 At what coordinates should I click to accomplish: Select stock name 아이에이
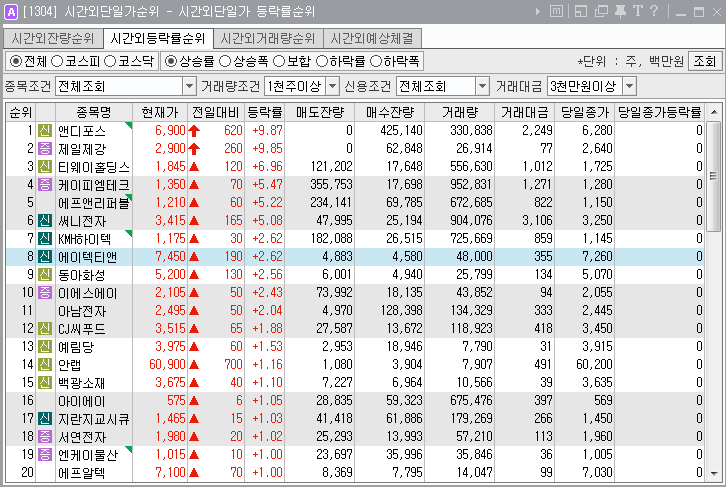click(x=82, y=401)
